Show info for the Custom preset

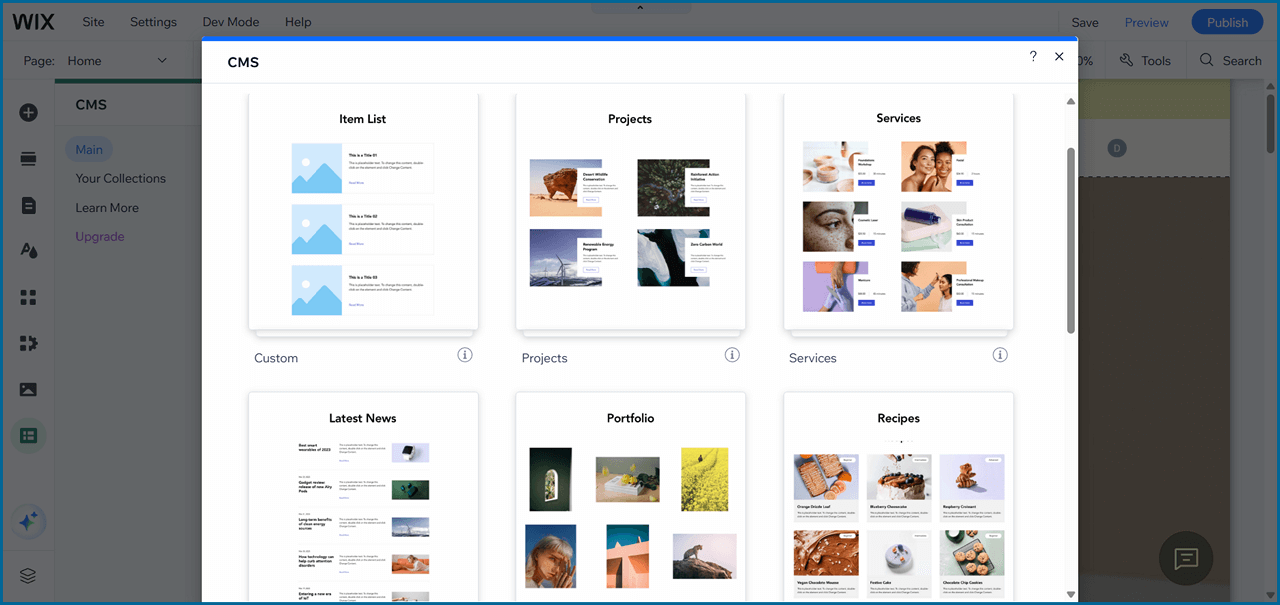pyautogui.click(x=464, y=355)
